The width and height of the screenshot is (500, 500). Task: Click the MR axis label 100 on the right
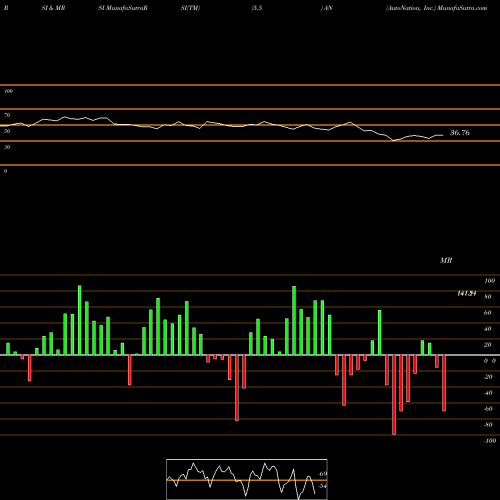point(490,281)
